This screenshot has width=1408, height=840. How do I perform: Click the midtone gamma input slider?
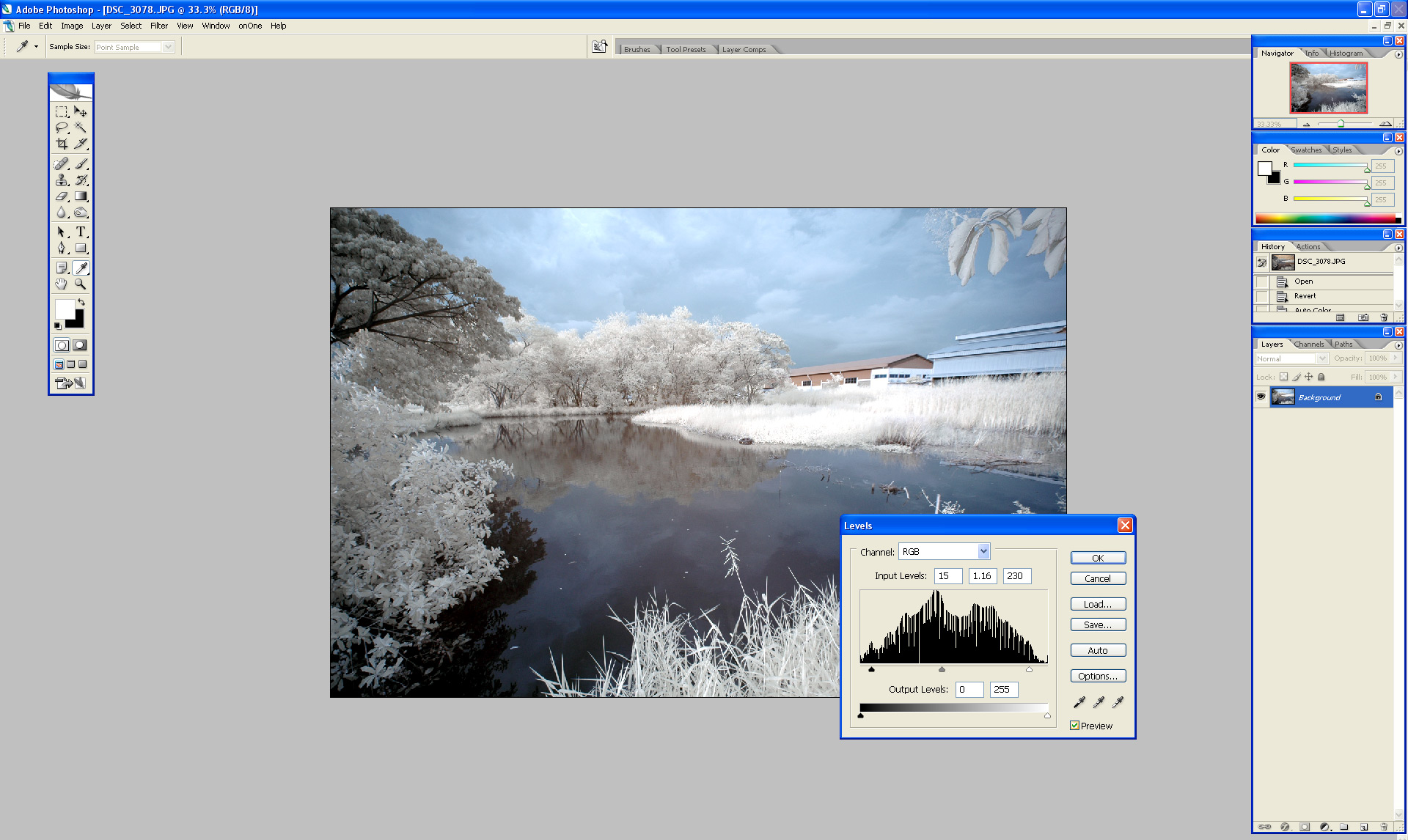pos(942,669)
